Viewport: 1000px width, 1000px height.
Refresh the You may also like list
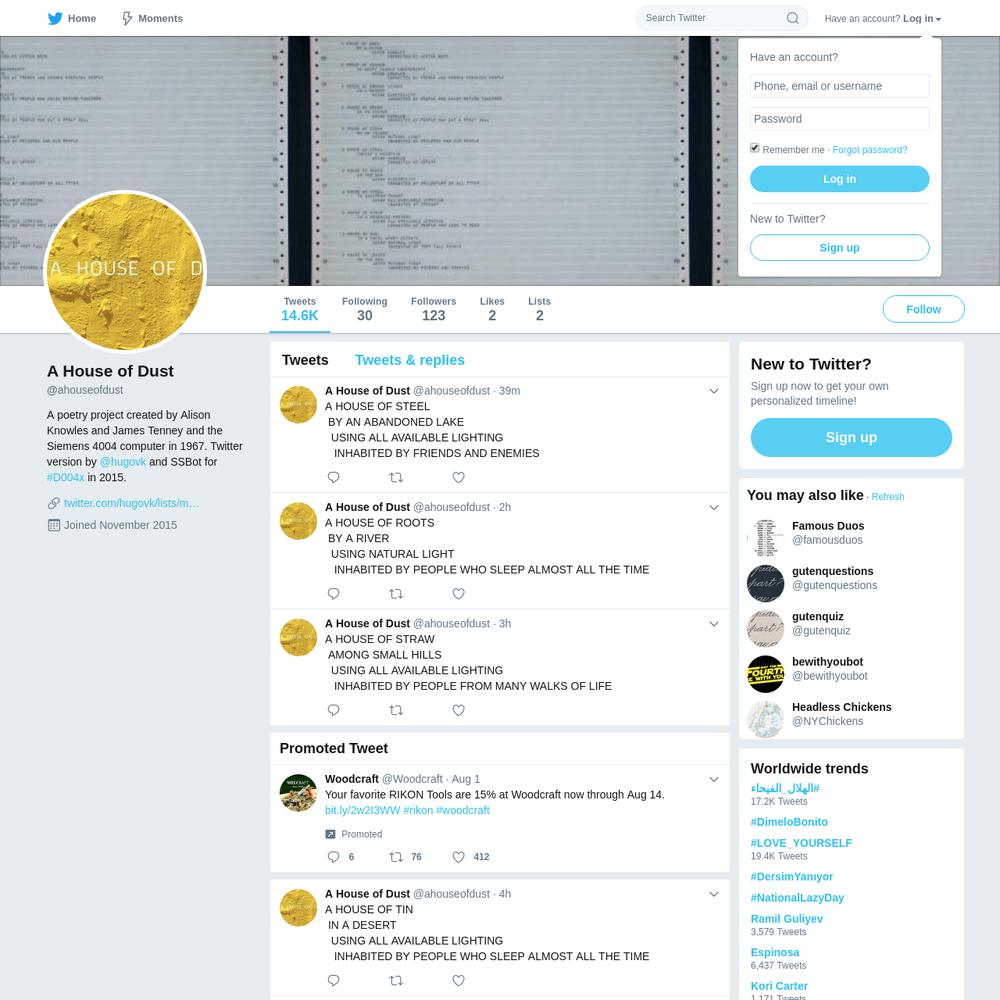887,497
